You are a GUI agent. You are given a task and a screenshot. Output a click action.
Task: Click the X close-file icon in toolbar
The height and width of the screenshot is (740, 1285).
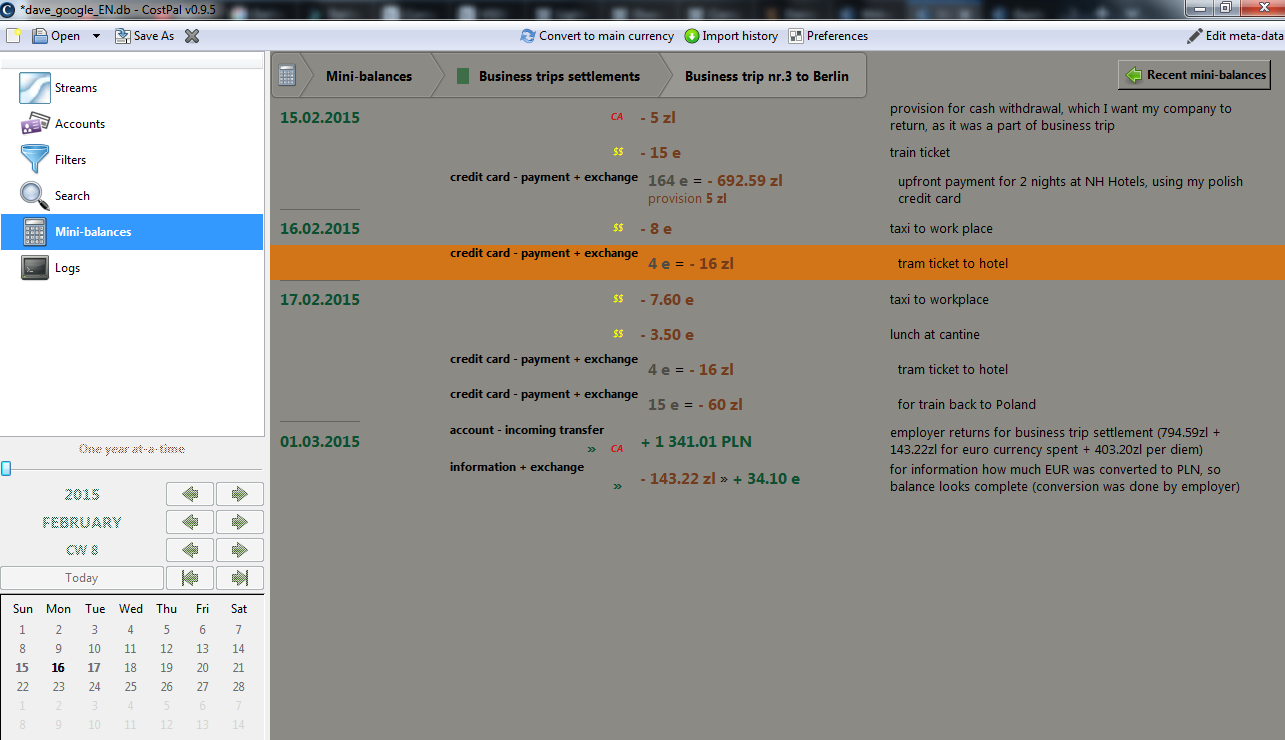(192, 36)
